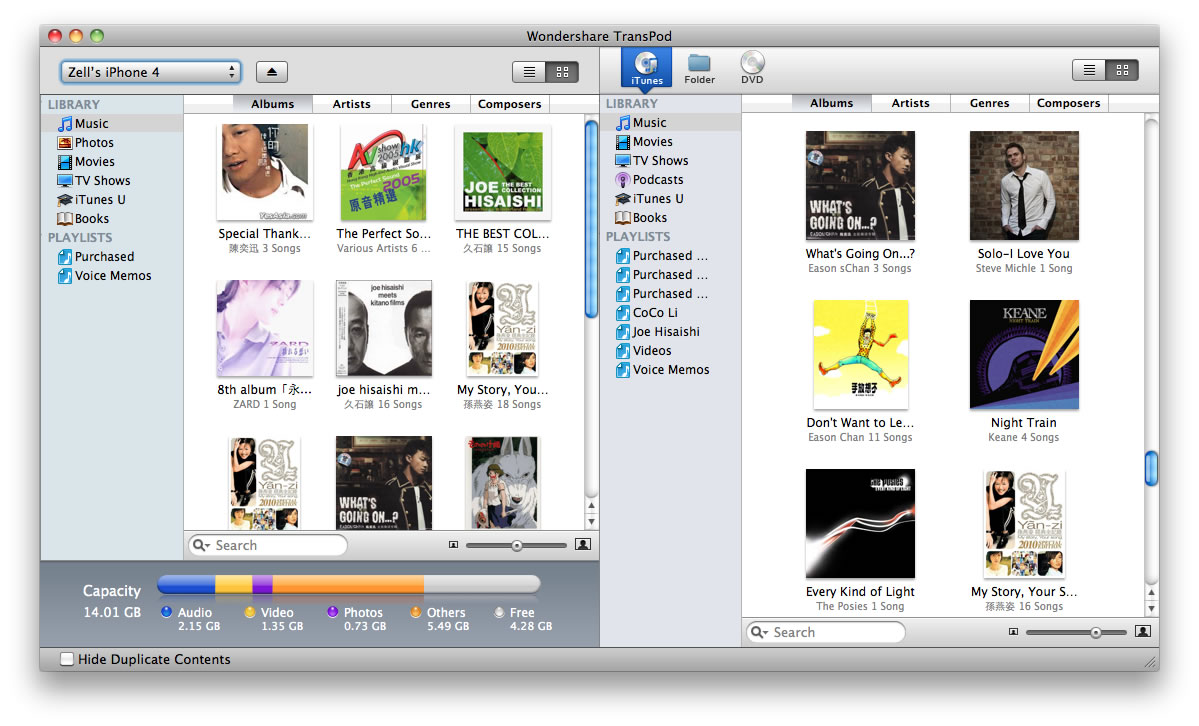Click iTunes pane Search field
Image resolution: width=1199 pixels, height=726 pixels.
(x=826, y=633)
